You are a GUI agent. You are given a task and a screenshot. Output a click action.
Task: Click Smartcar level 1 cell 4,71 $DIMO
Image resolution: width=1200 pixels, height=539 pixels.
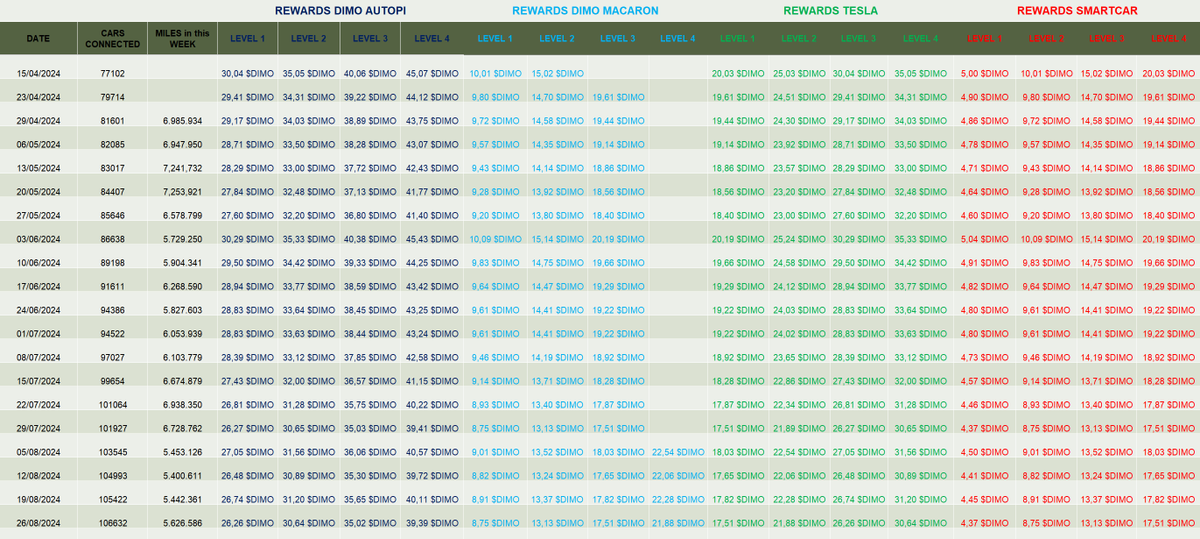click(984, 167)
